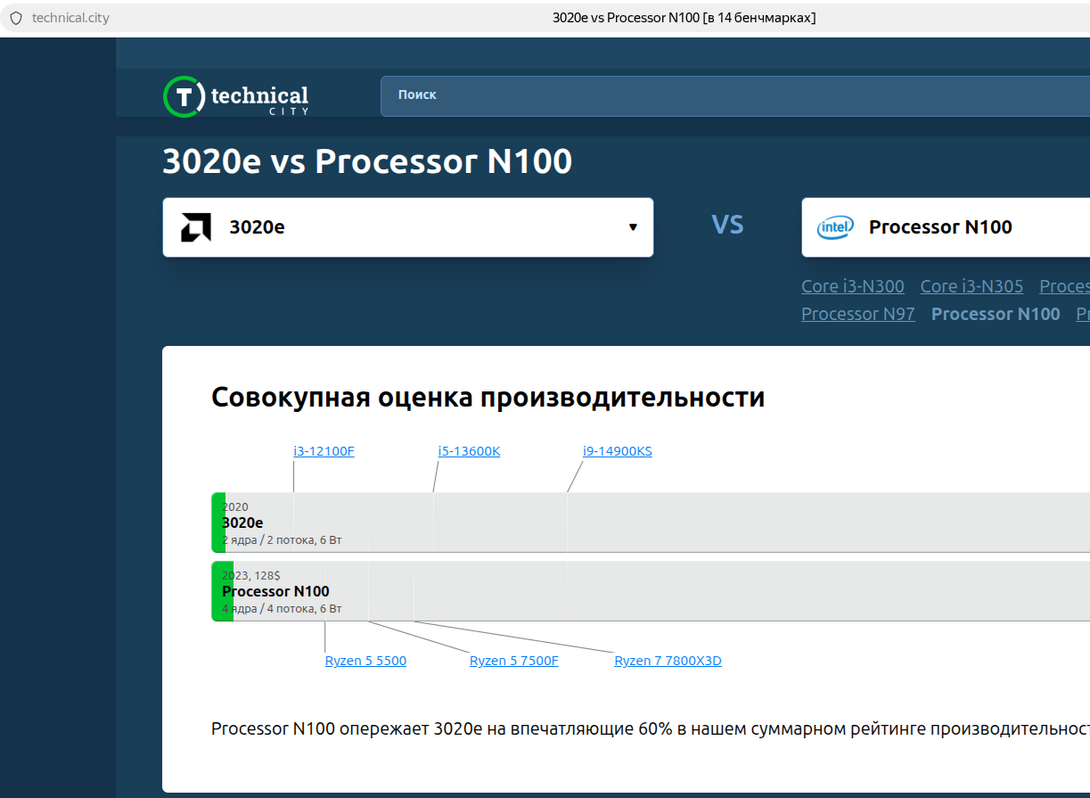Click 'Совокупная оценка производительности' heading
Viewport: 1090px width, 798px height.
[x=488, y=398]
